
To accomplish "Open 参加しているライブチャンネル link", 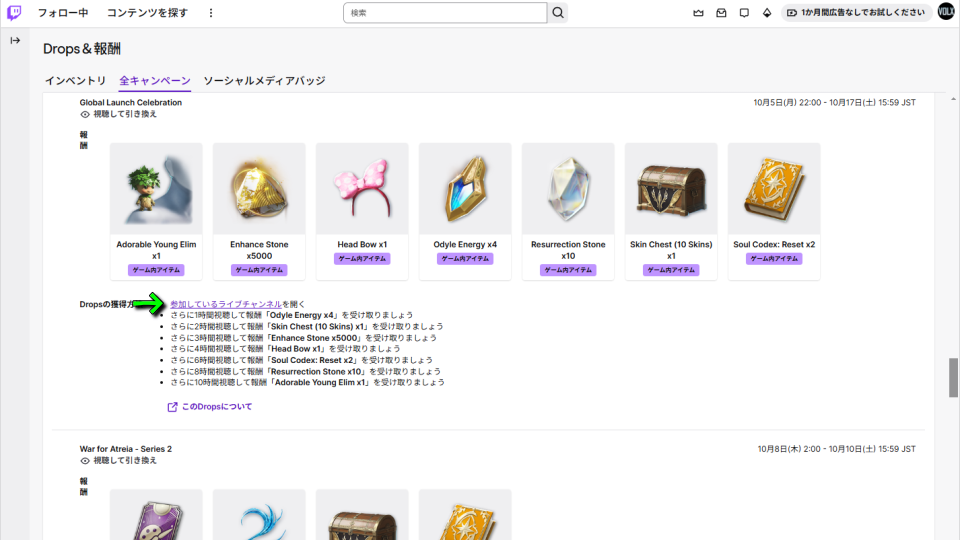I will [226, 304].
